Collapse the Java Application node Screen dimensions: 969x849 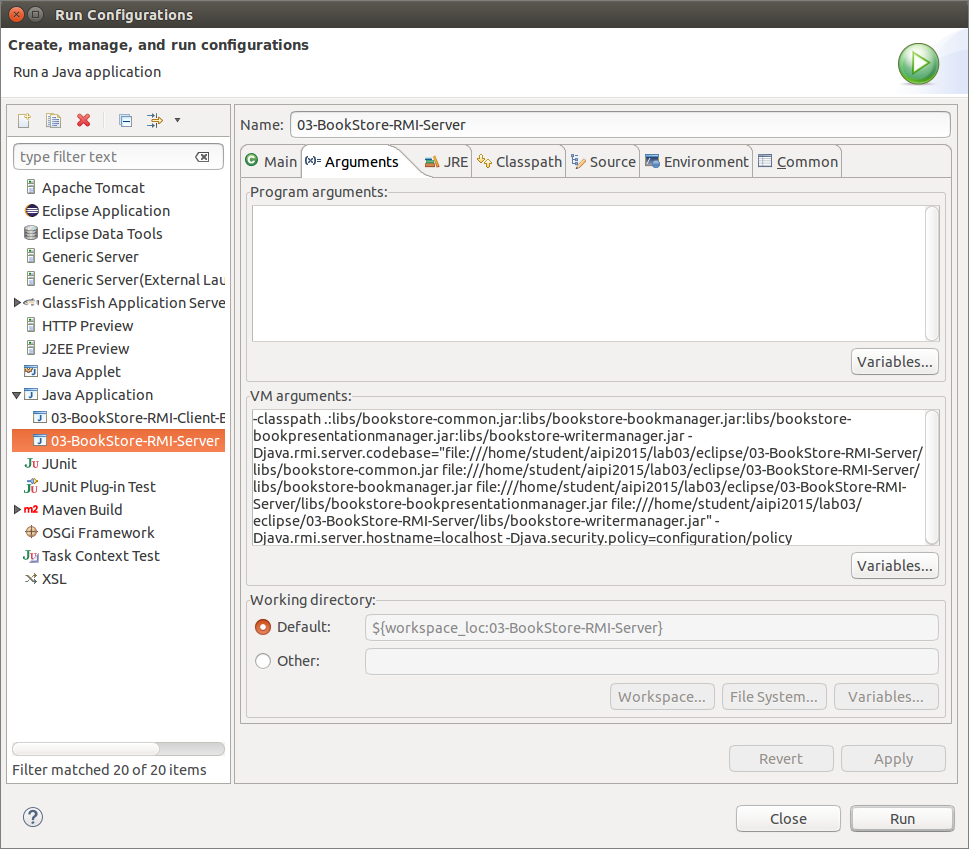[17, 395]
